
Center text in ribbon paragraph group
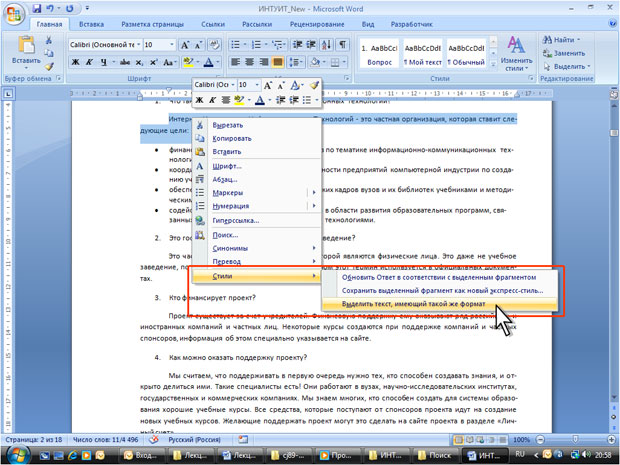point(250,62)
